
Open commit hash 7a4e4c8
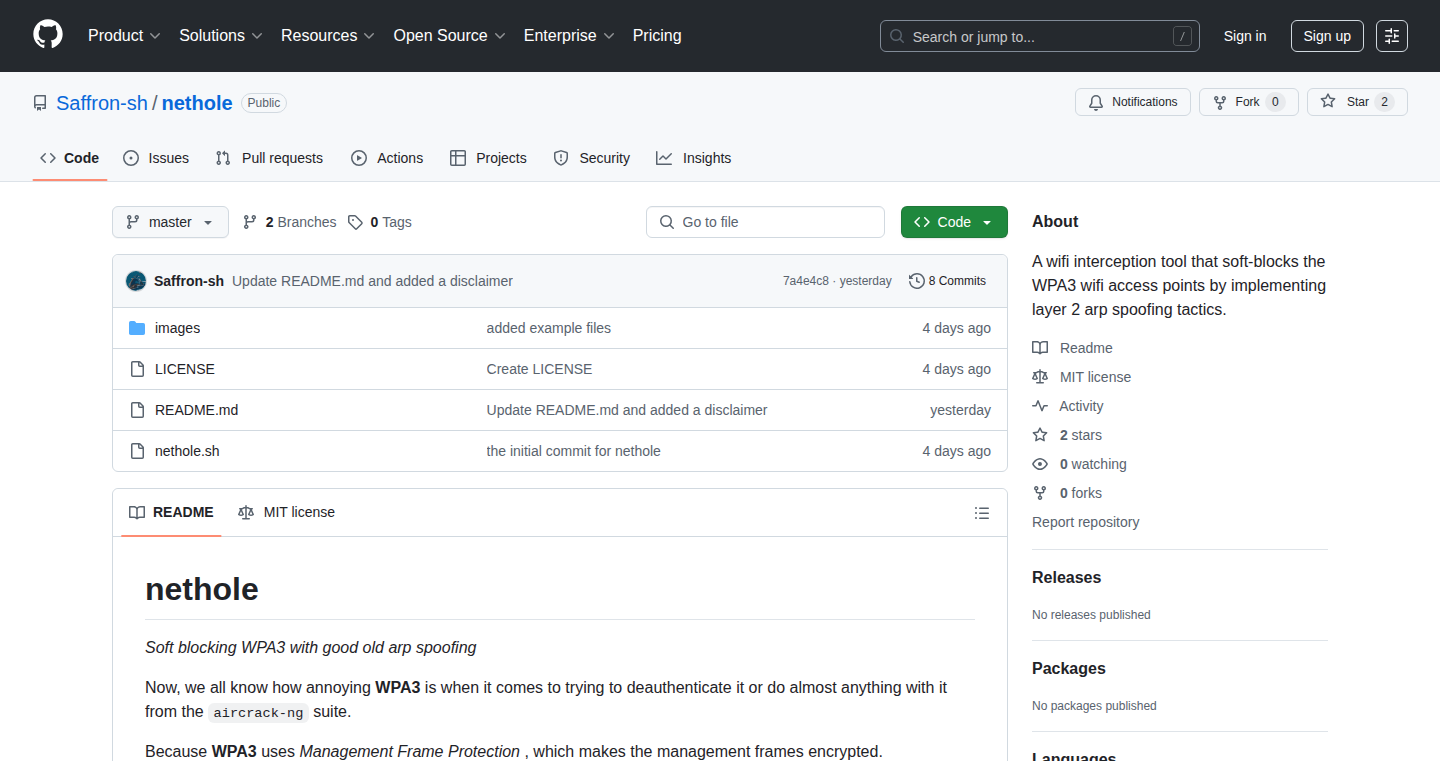[x=806, y=281]
